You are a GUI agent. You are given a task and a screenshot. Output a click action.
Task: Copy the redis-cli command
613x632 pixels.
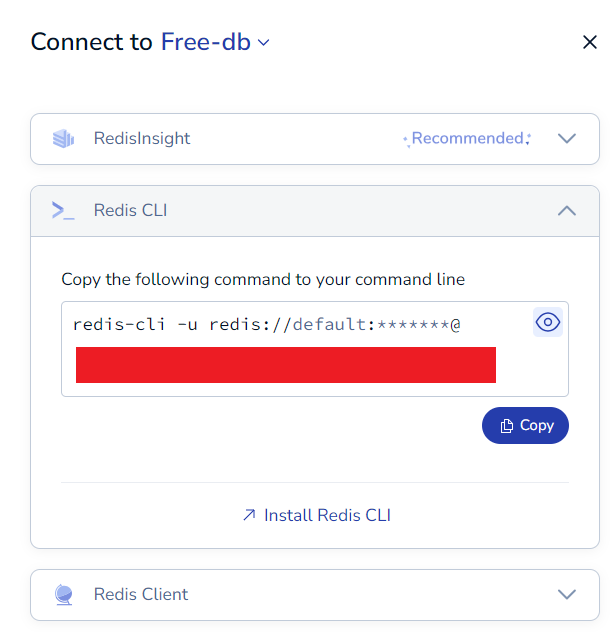tap(525, 425)
